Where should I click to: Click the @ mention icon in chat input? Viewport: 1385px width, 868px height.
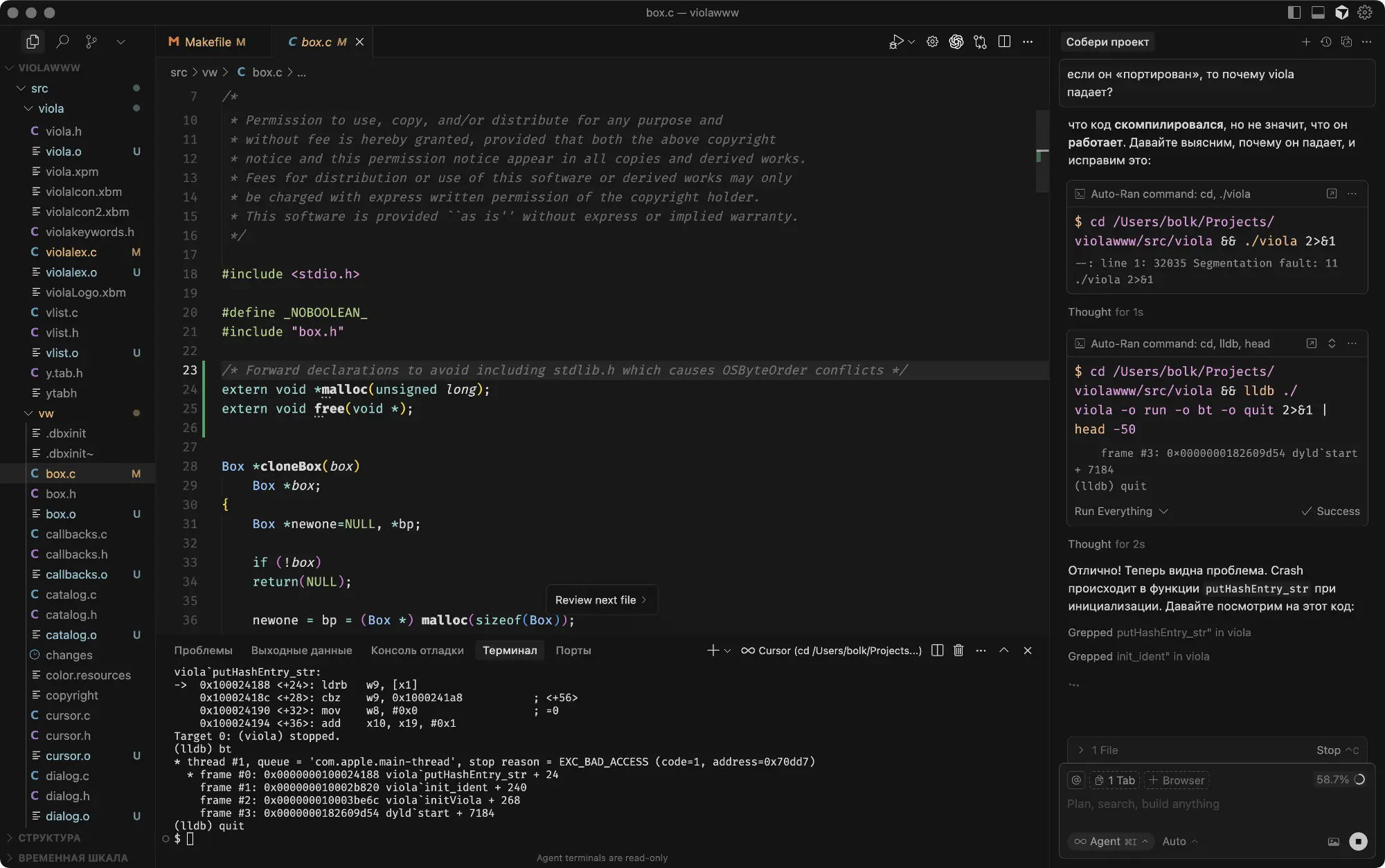click(1076, 780)
